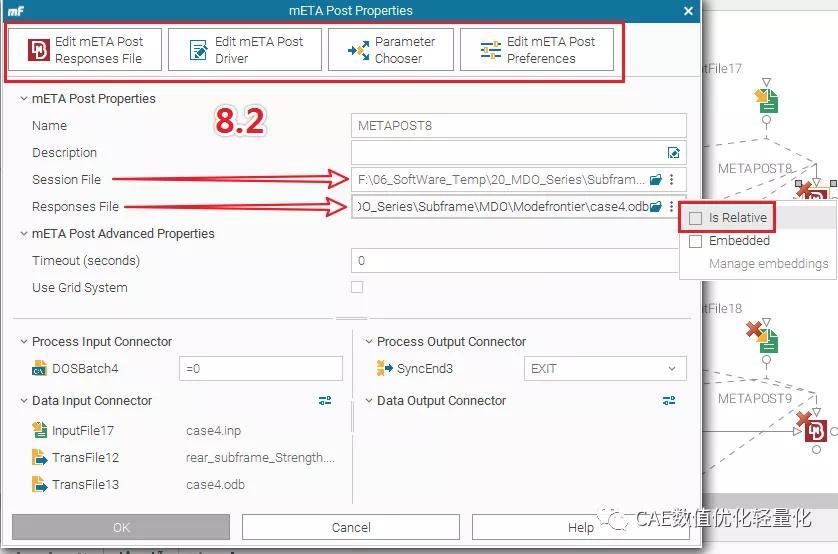Open Edit mETA Post Driver

click(x=245, y=50)
